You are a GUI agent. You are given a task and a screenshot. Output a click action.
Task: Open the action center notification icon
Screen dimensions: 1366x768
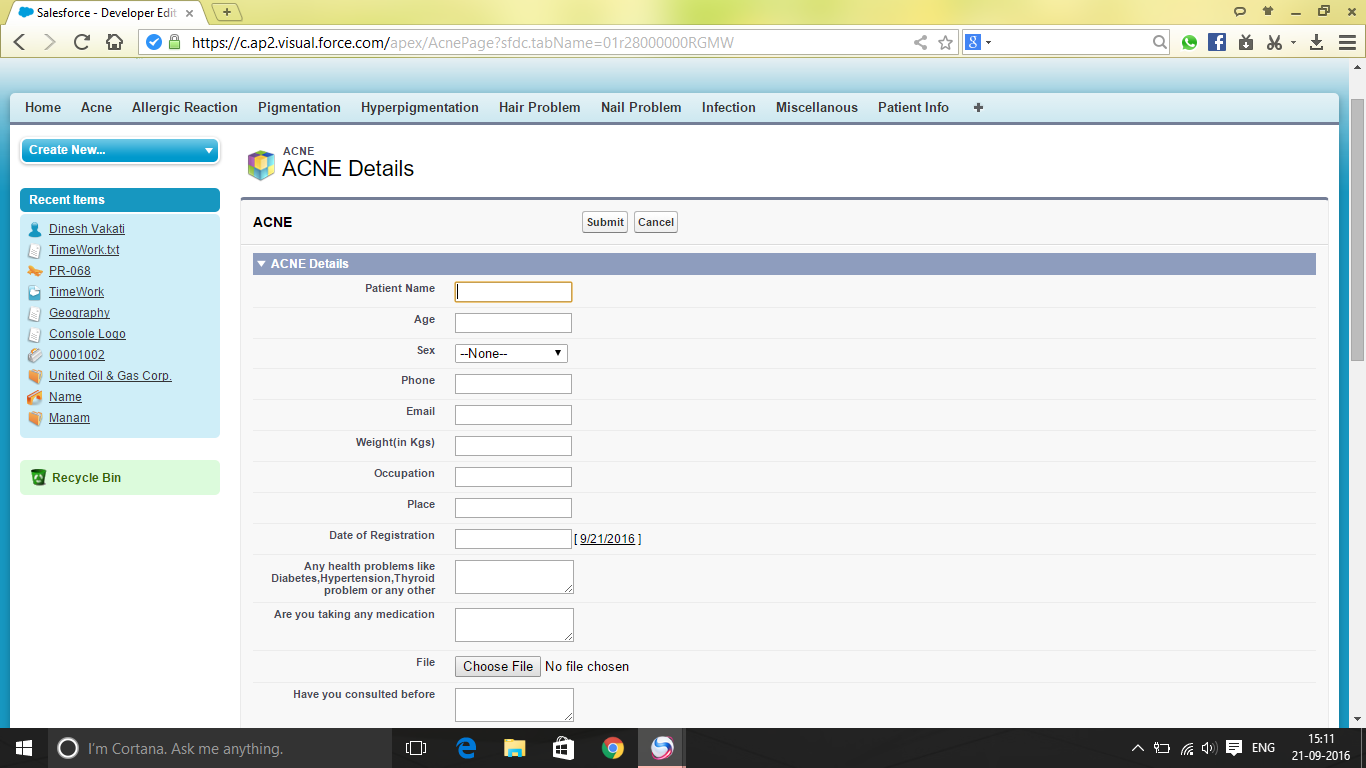point(1234,748)
